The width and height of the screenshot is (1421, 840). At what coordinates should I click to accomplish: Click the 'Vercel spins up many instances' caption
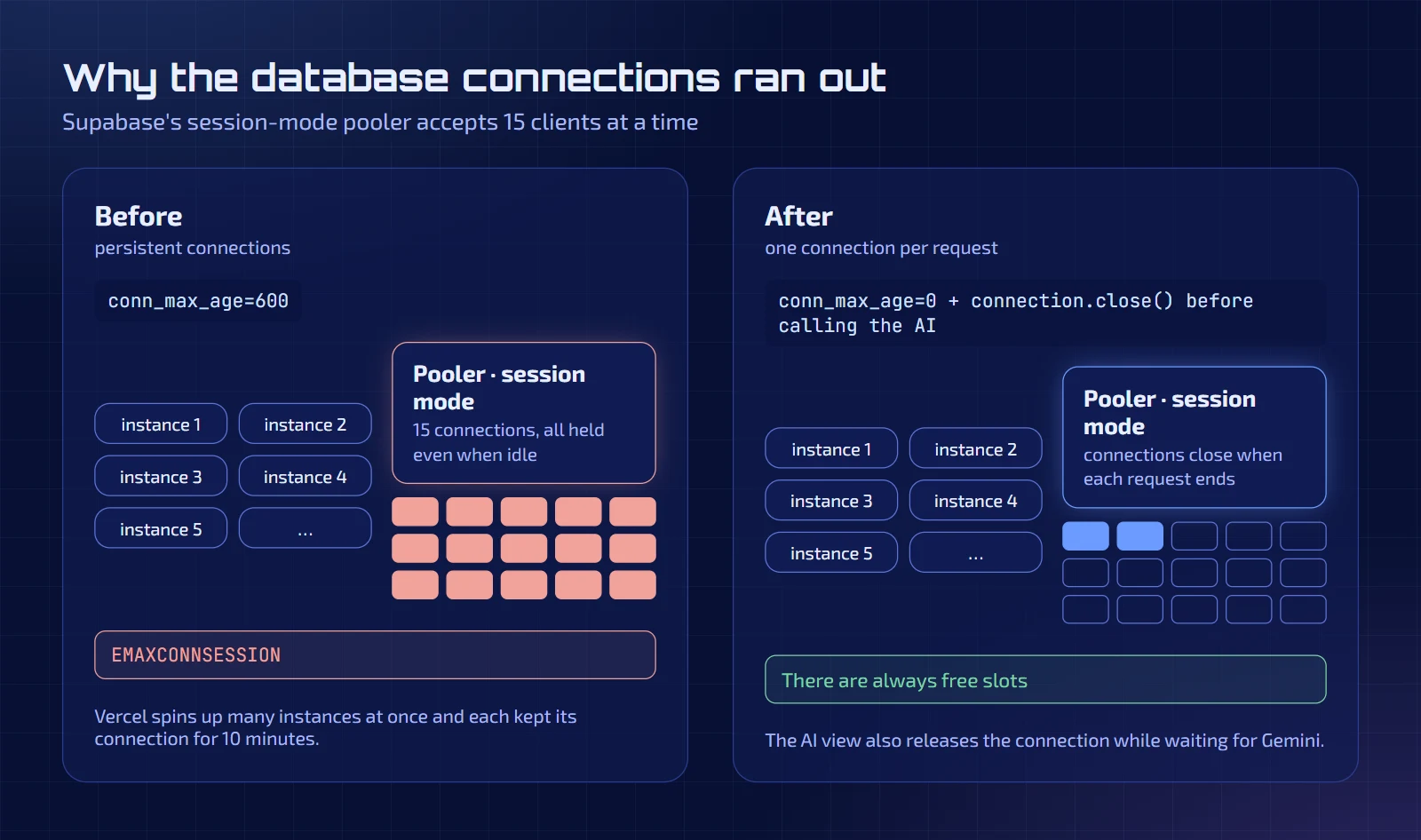click(336, 727)
